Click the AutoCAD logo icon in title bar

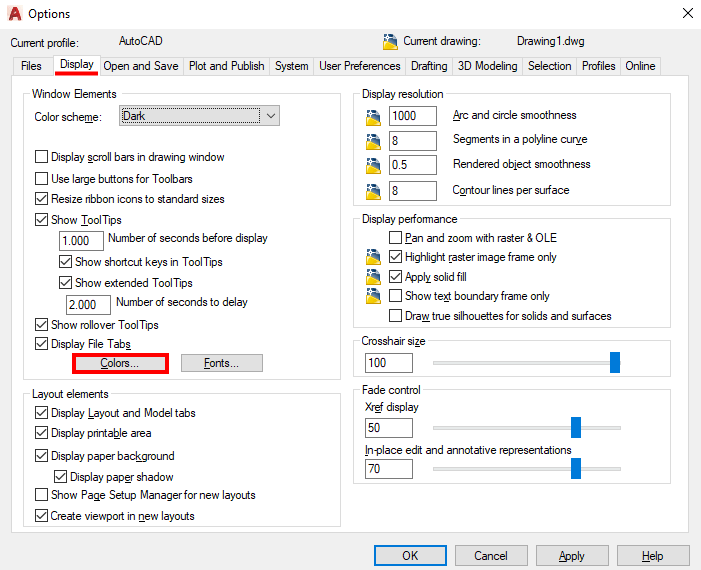pos(15,14)
